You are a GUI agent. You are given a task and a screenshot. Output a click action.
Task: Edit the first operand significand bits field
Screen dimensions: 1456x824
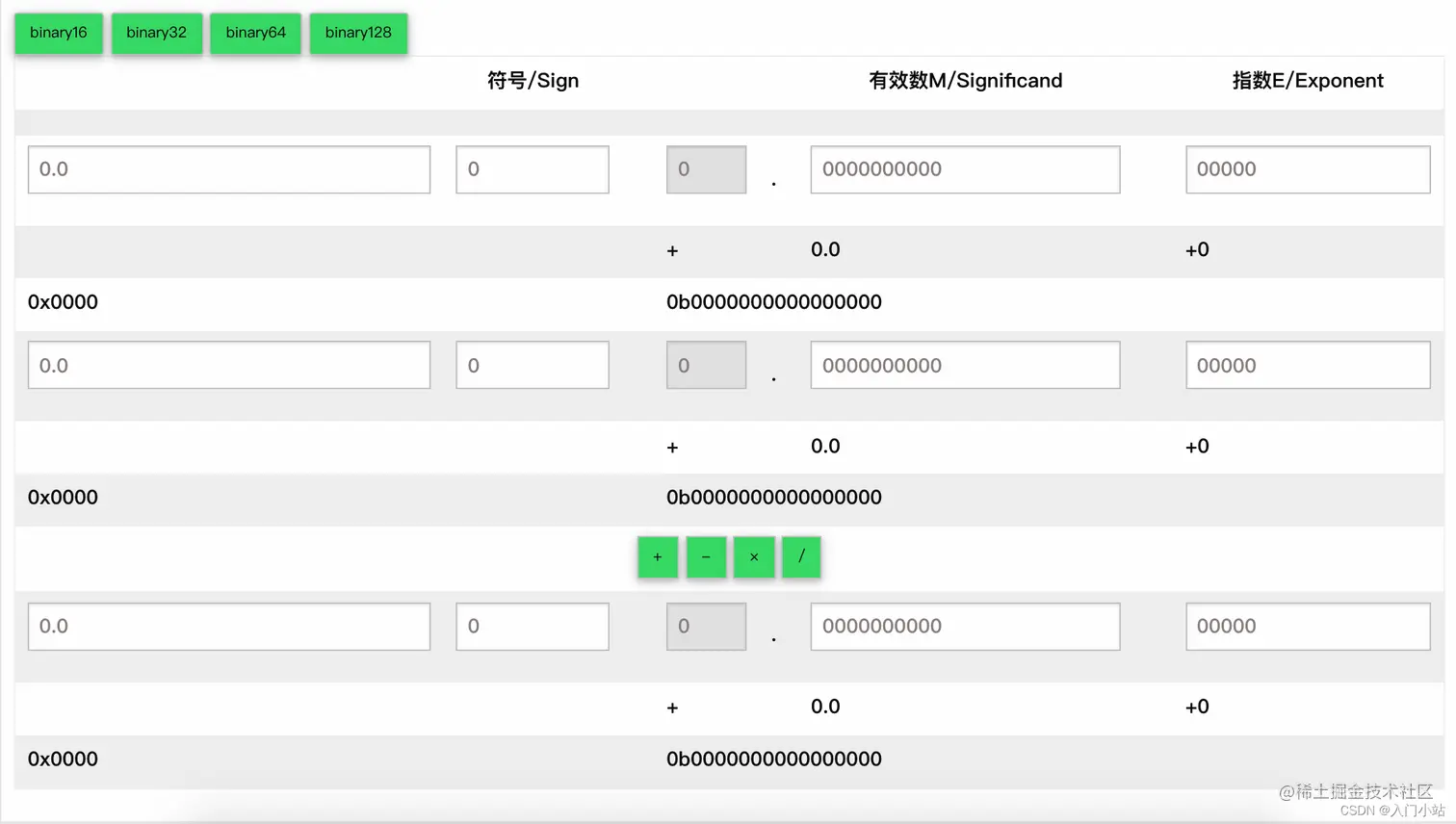(965, 169)
